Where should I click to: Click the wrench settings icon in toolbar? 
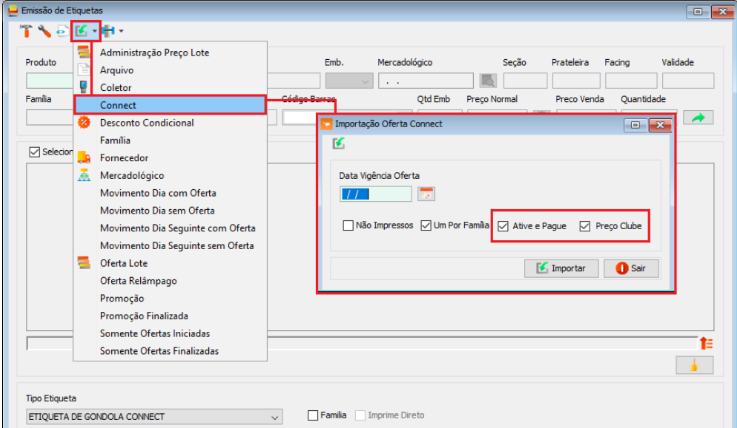[x=44, y=32]
